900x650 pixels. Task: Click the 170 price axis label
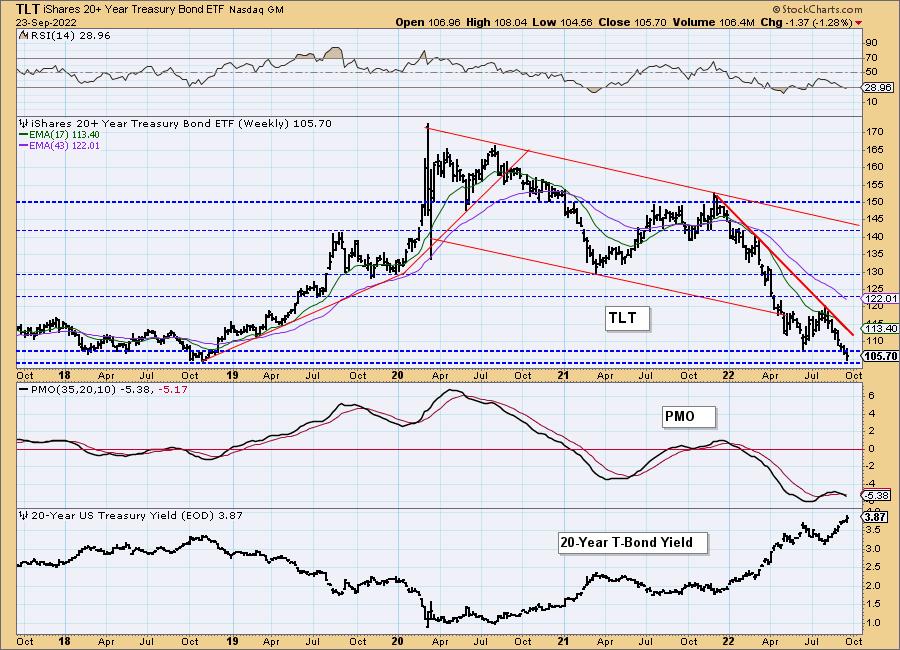click(875, 131)
